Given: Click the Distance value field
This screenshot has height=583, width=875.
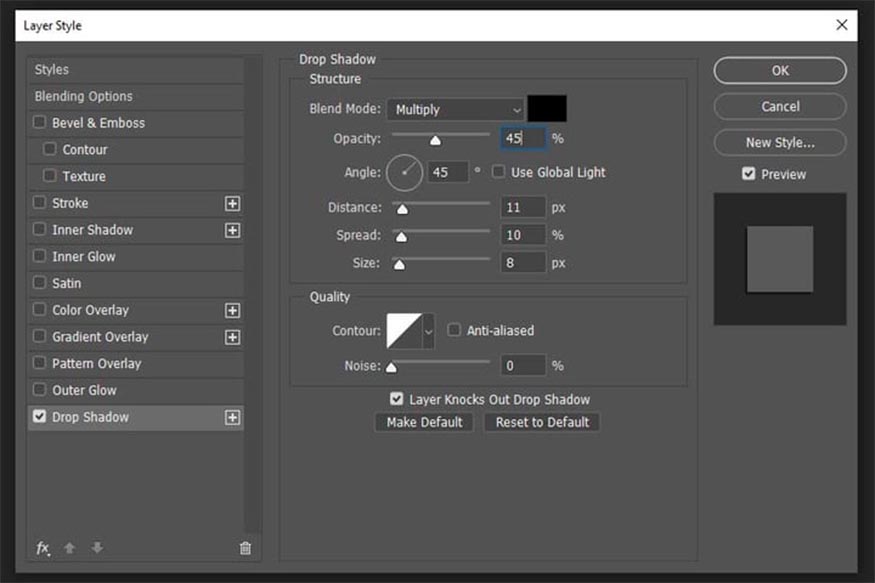Looking at the screenshot, I should [523, 208].
